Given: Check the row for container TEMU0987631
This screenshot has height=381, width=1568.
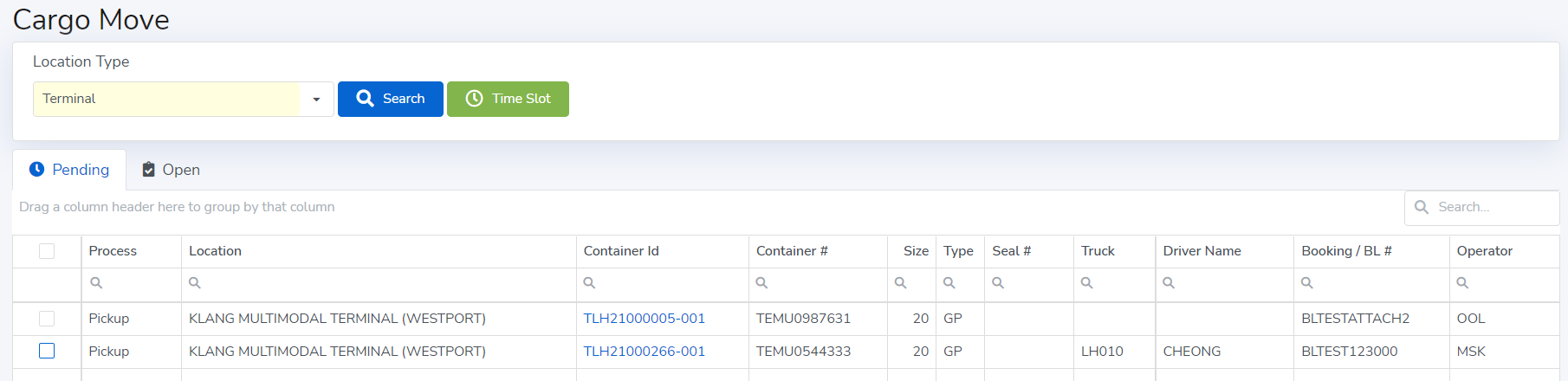Looking at the screenshot, I should [47, 319].
